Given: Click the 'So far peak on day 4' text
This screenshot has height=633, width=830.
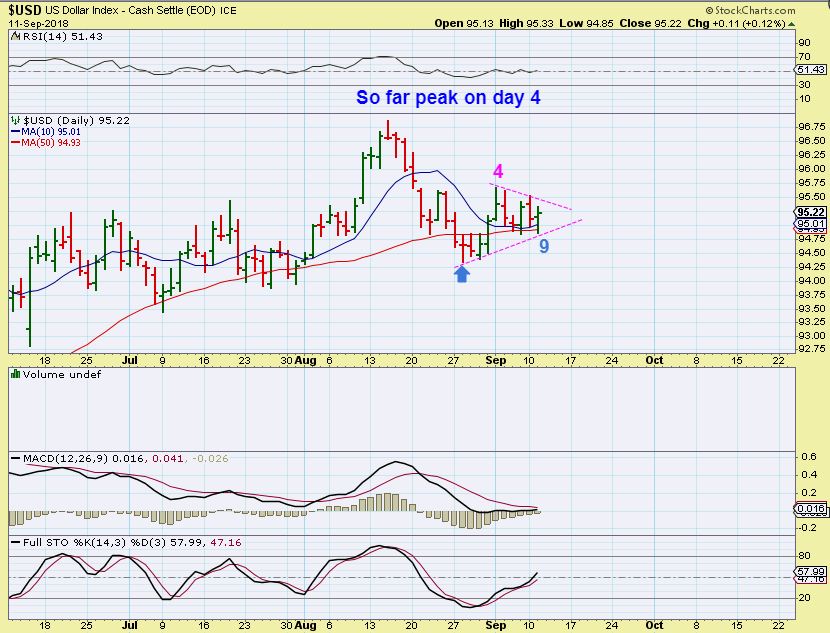Looking at the screenshot, I should (448, 97).
